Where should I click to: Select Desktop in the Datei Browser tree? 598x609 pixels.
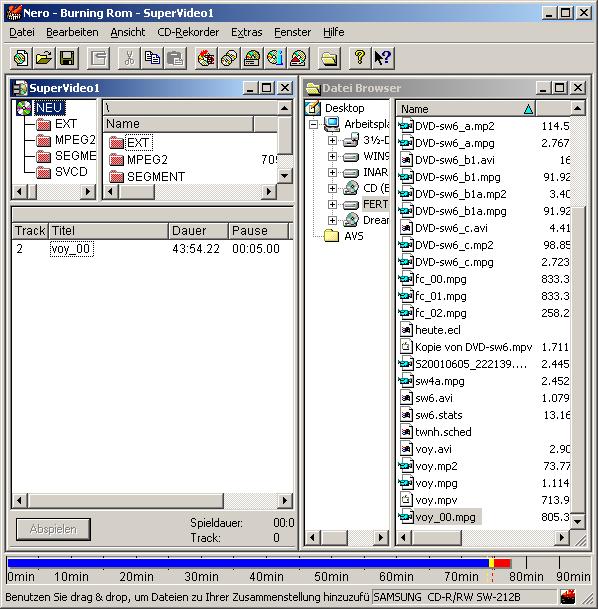point(344,108)
